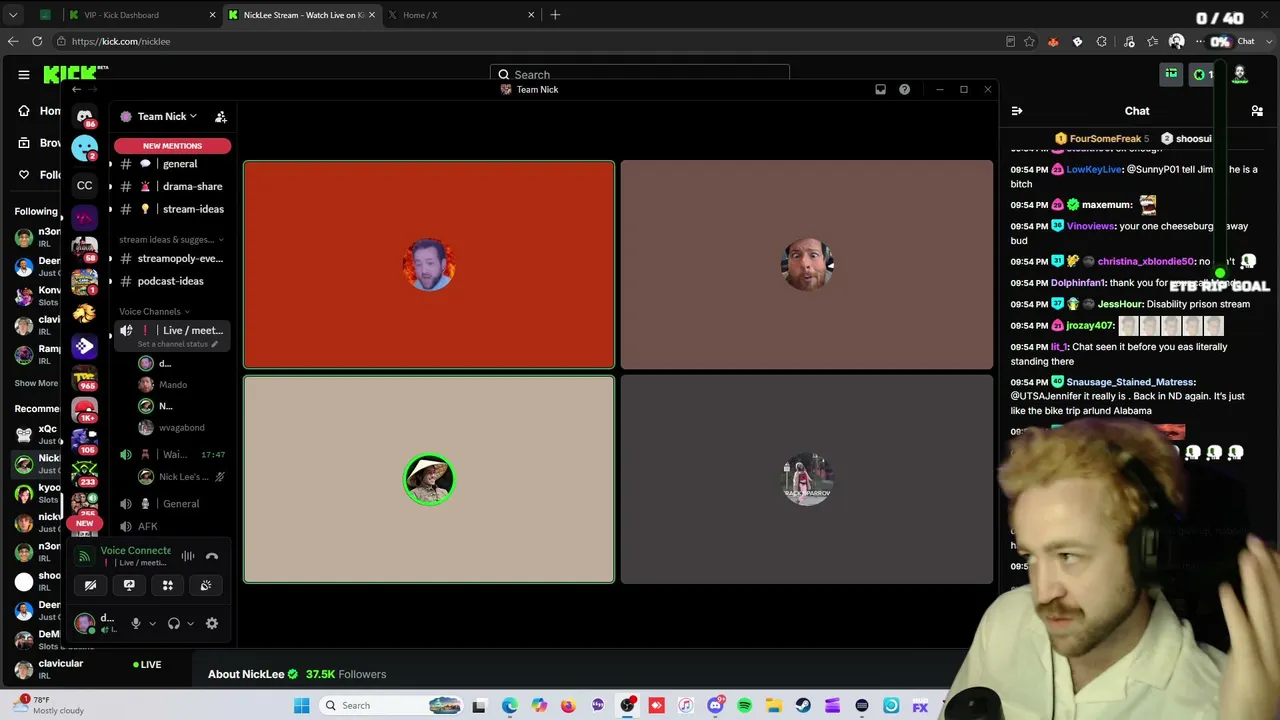Turn on camera in Discord voice panel
Viewport: 1280px width, 720px height.
90,585
